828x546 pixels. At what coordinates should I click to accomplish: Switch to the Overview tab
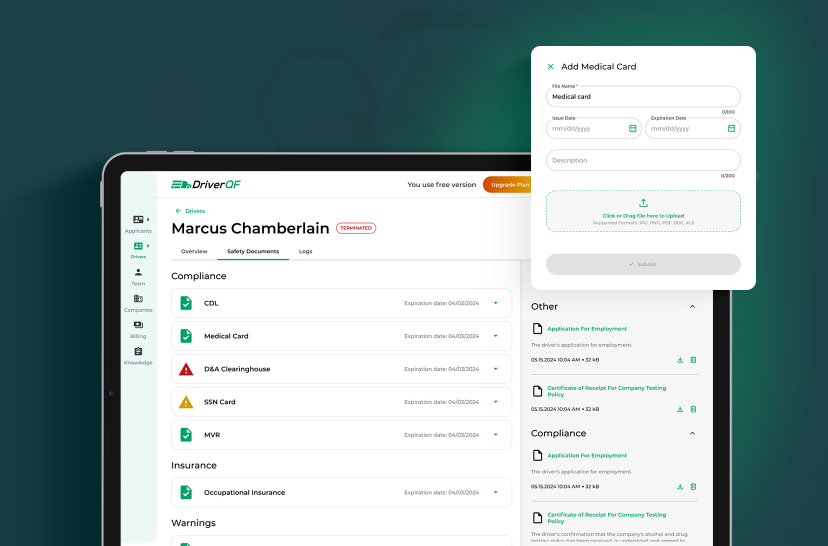194,251
